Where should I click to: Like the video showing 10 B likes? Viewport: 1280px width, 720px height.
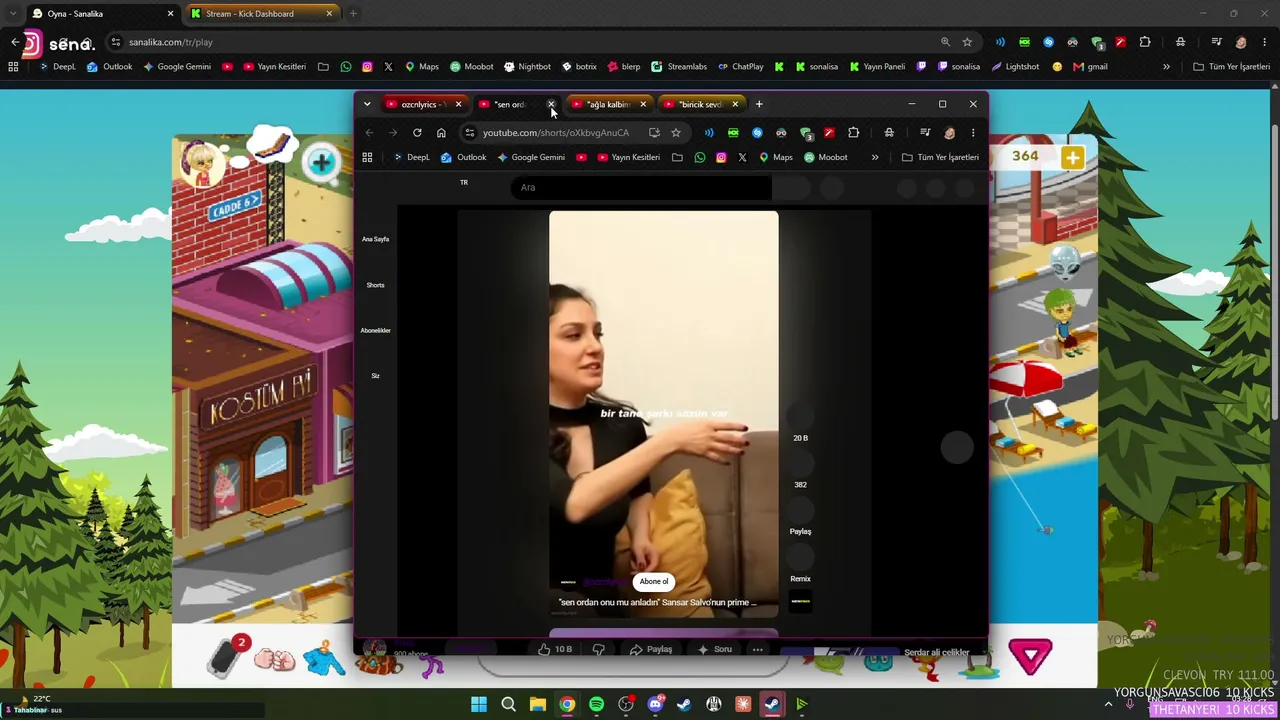coord(555,649)
